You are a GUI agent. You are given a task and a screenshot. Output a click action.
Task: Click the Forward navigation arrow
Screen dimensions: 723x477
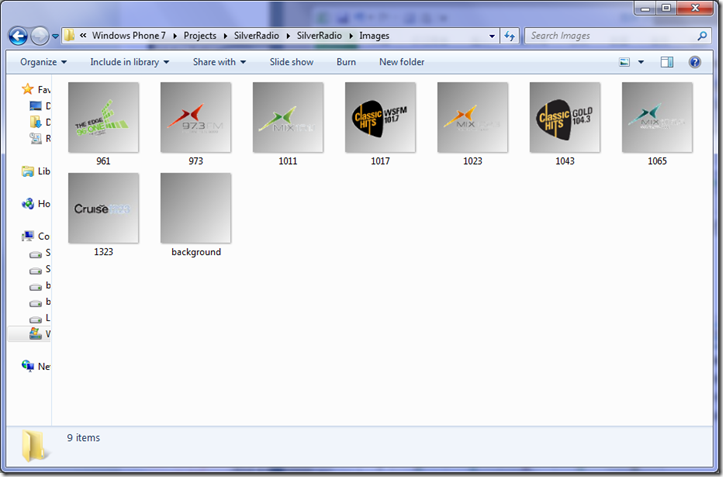click(40, 36)
